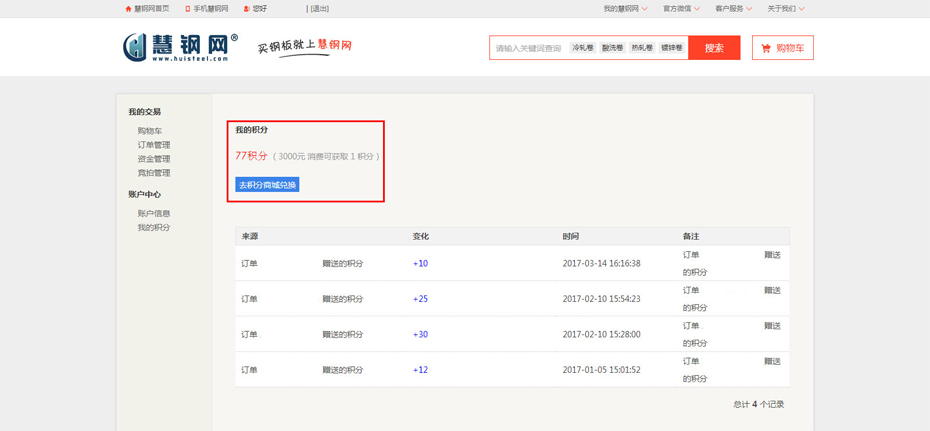Select the 热轧卷 quick search tag
The width and height of the screenshot is (930, 431).
(x=642, y=48)
